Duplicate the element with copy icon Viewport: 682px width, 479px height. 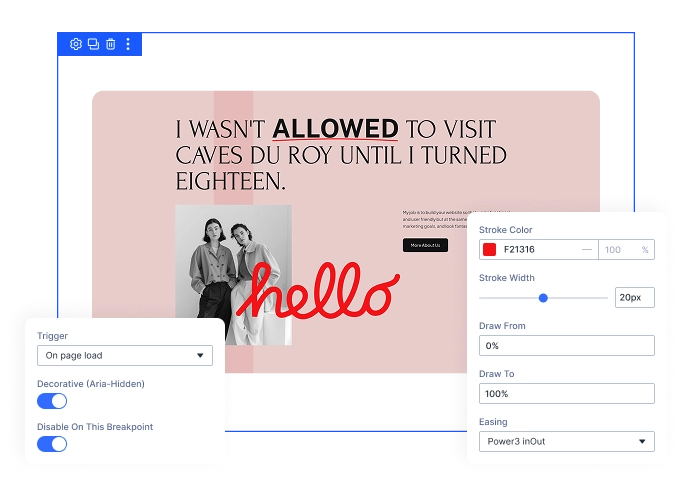(93, 44)
